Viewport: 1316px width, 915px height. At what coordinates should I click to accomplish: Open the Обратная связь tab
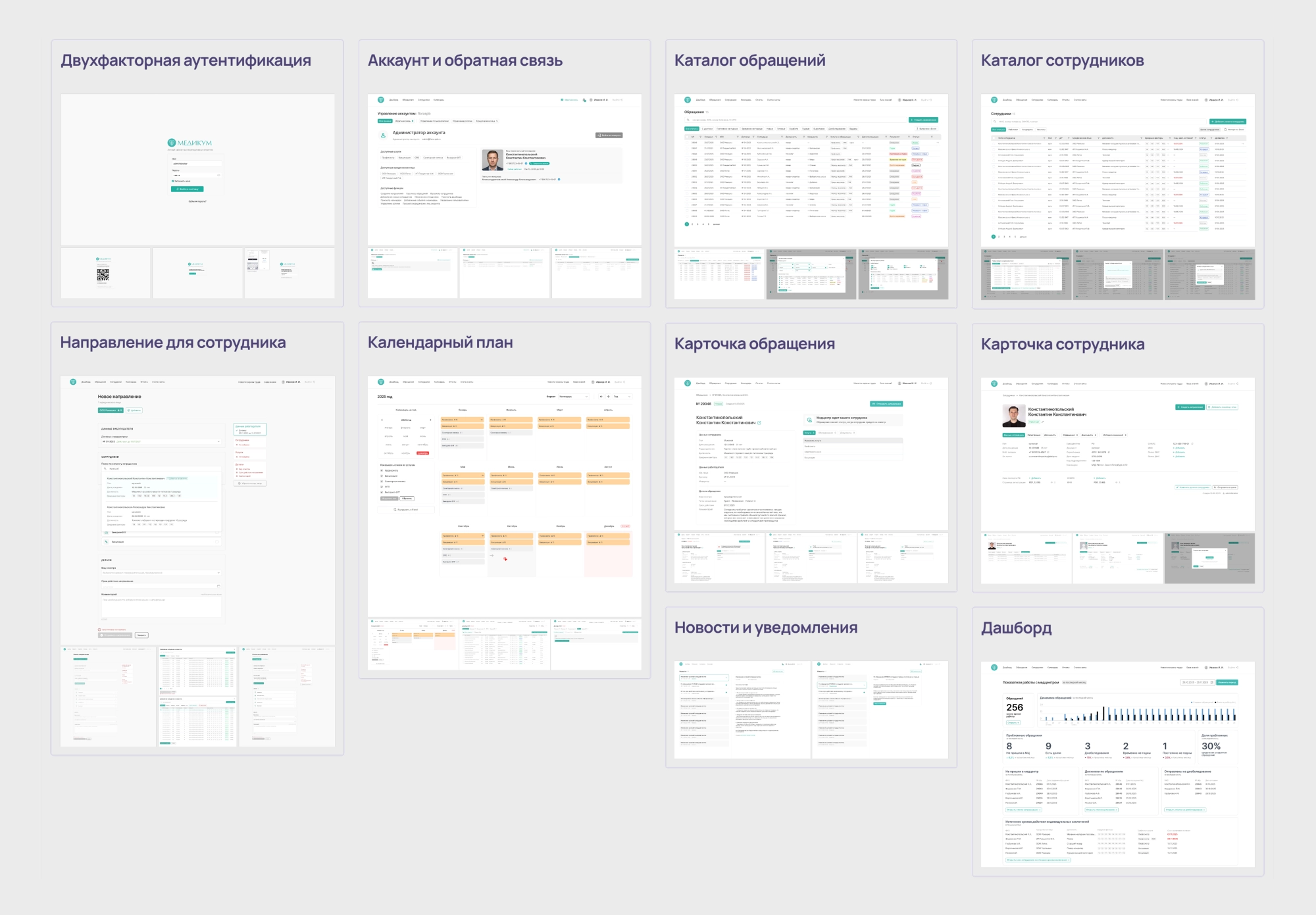(x=403, y=121)
